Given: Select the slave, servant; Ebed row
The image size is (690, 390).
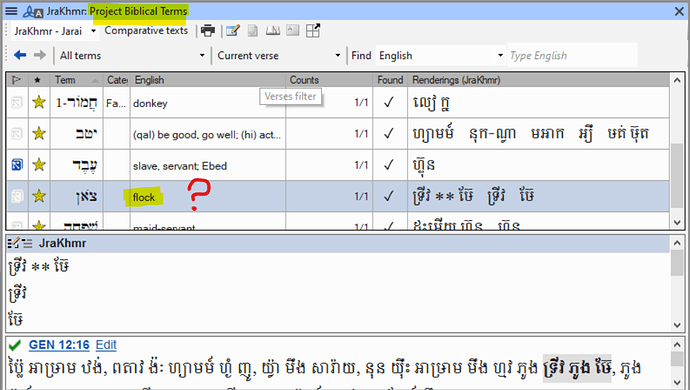Looking at the screenshot, I should point(338,165).
